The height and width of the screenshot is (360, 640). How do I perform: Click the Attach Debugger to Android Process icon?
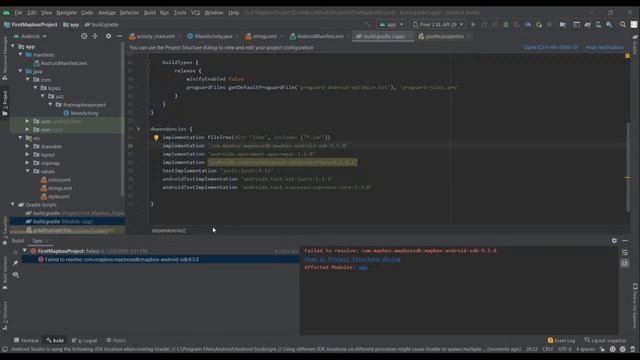539,24
